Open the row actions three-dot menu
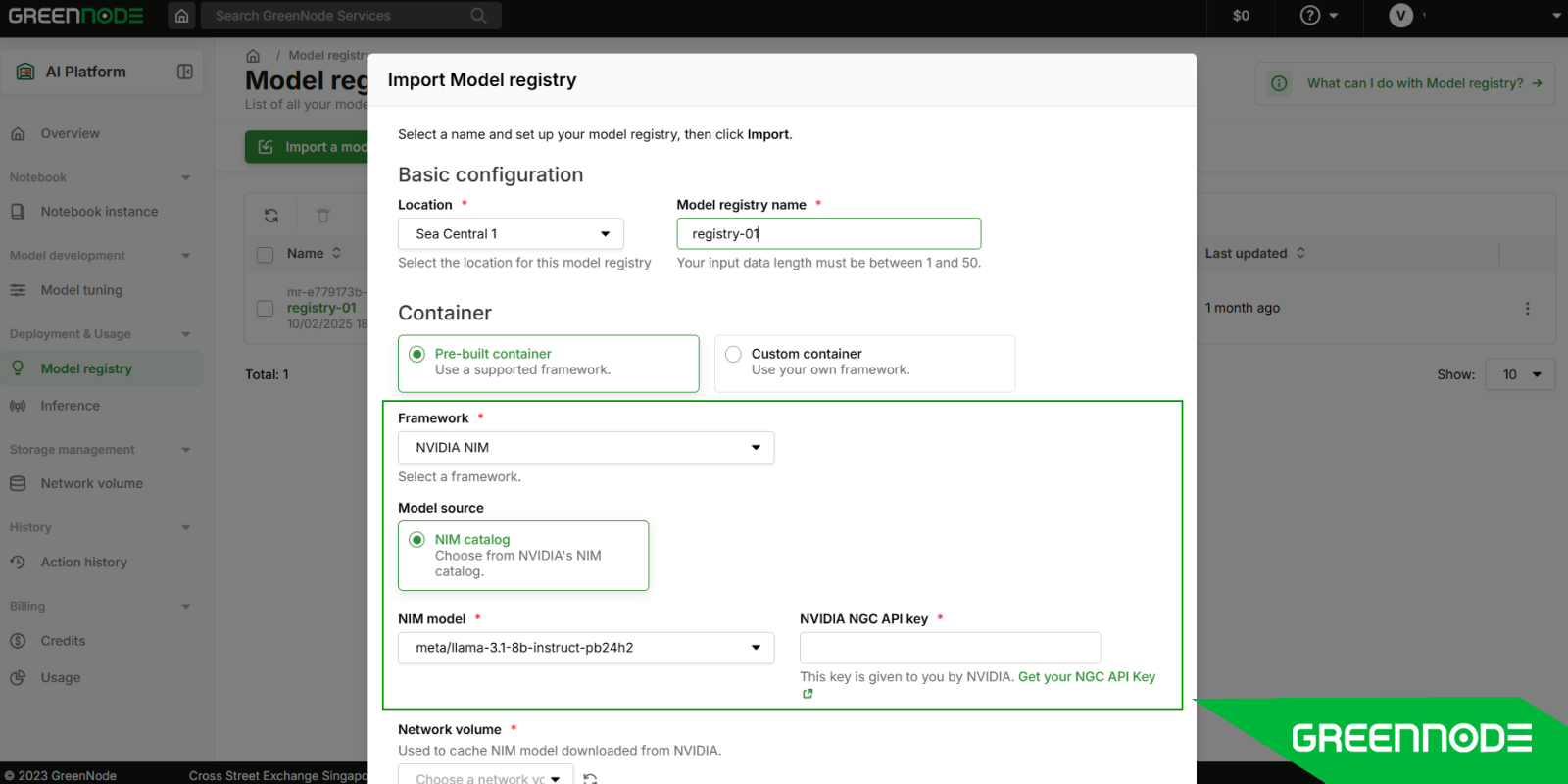 click(x=1527, y=308)
